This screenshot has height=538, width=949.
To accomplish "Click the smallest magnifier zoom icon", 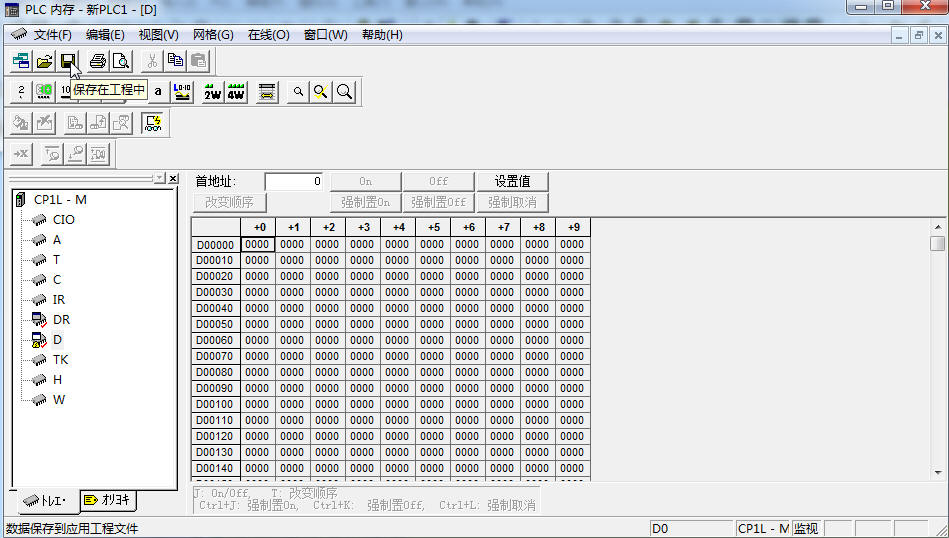I will click(298, 92).
